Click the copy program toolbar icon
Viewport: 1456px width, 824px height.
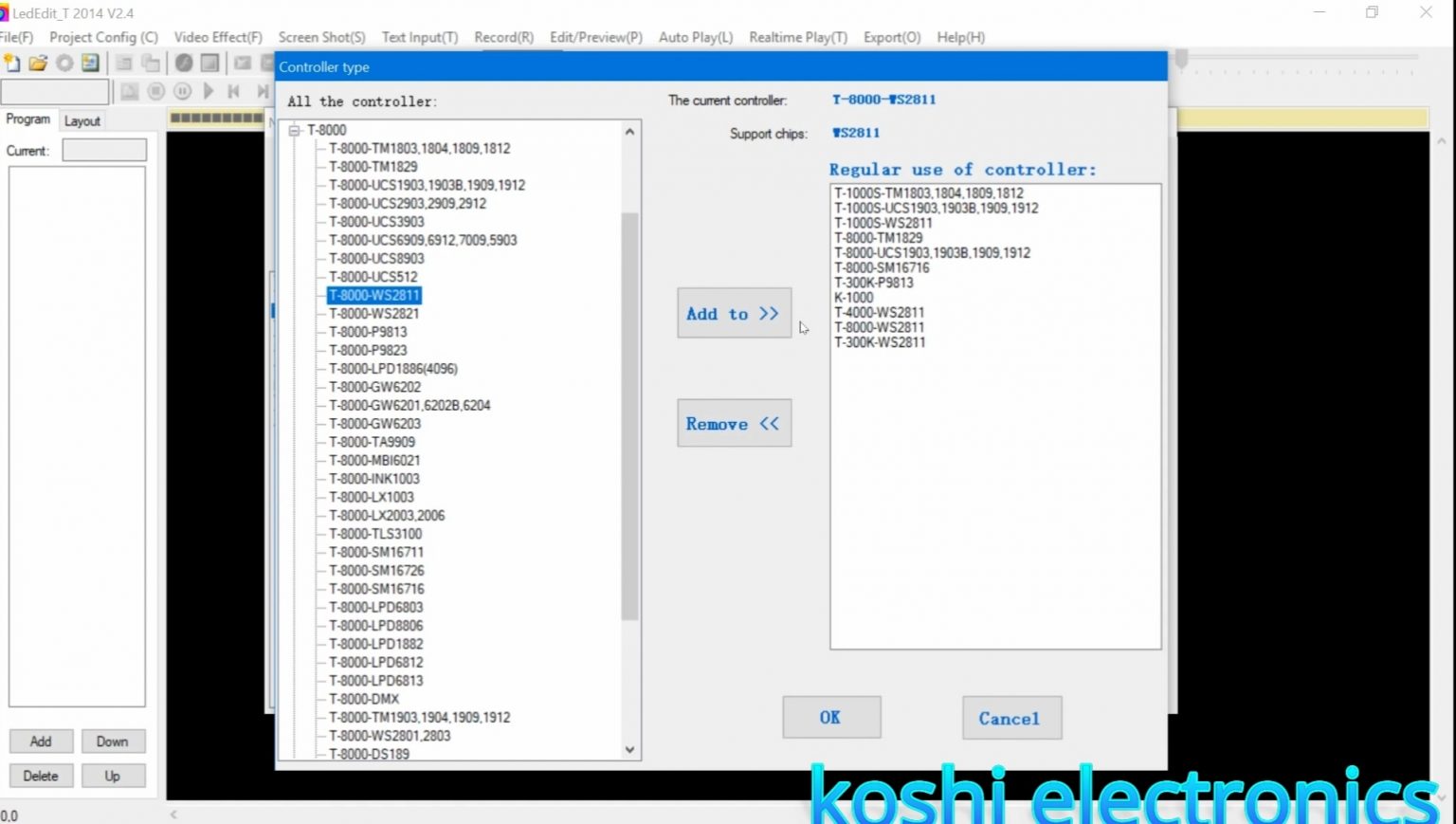152,64
